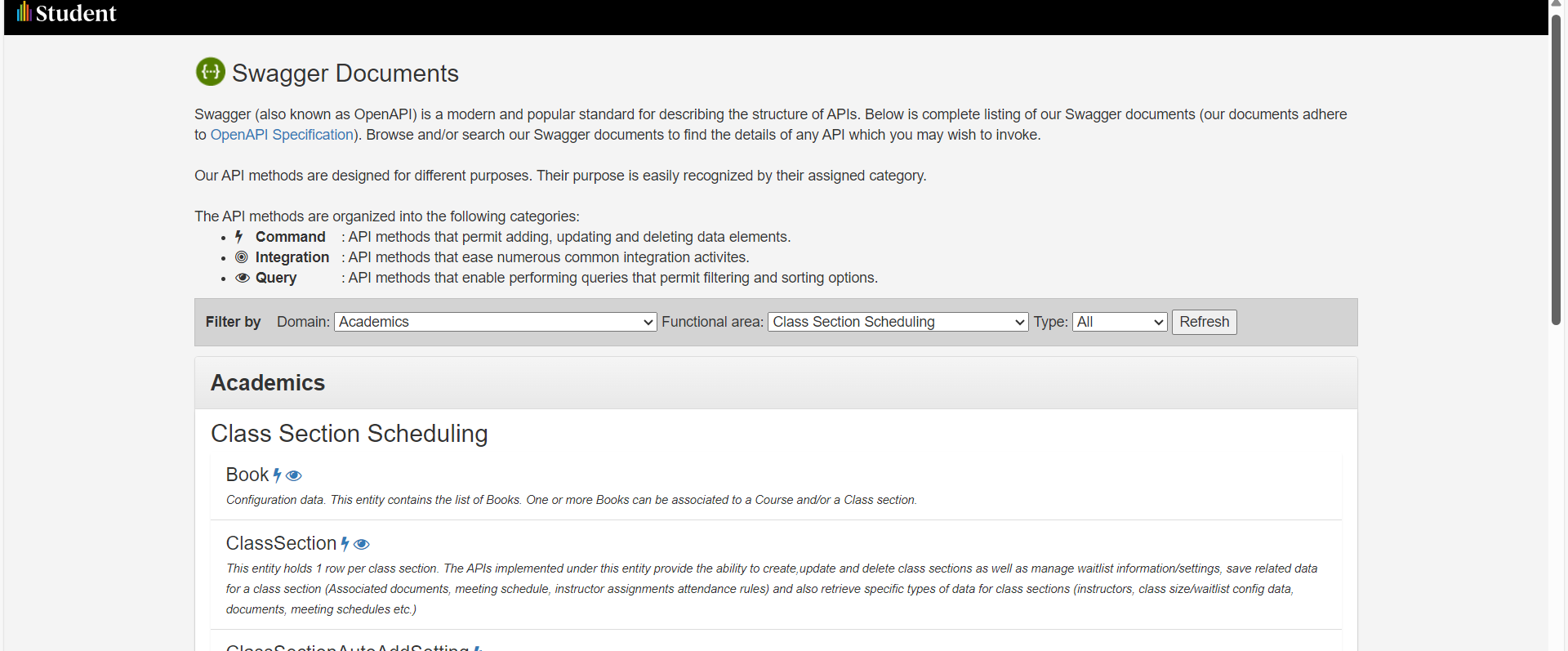1568x651 pixels.
Task: Click lightning icon beside ClassSectionAutoAddSetting
Action: [x=478, y=649]
